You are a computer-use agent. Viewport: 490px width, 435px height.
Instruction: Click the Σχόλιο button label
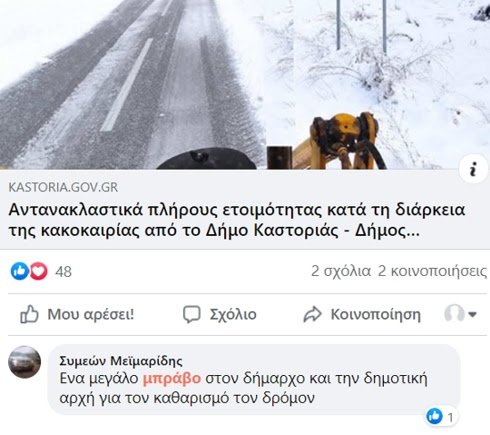click(x=233, y=314)
